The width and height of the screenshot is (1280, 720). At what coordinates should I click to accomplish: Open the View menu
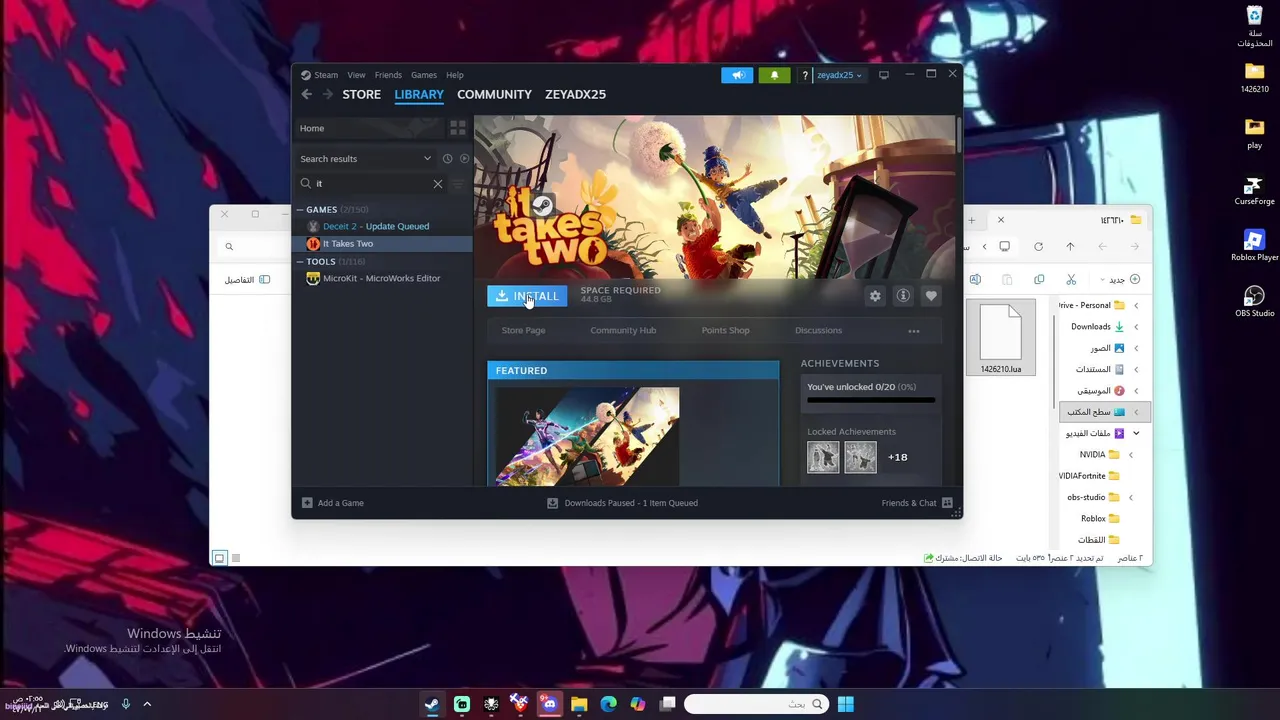coord(356,75)
